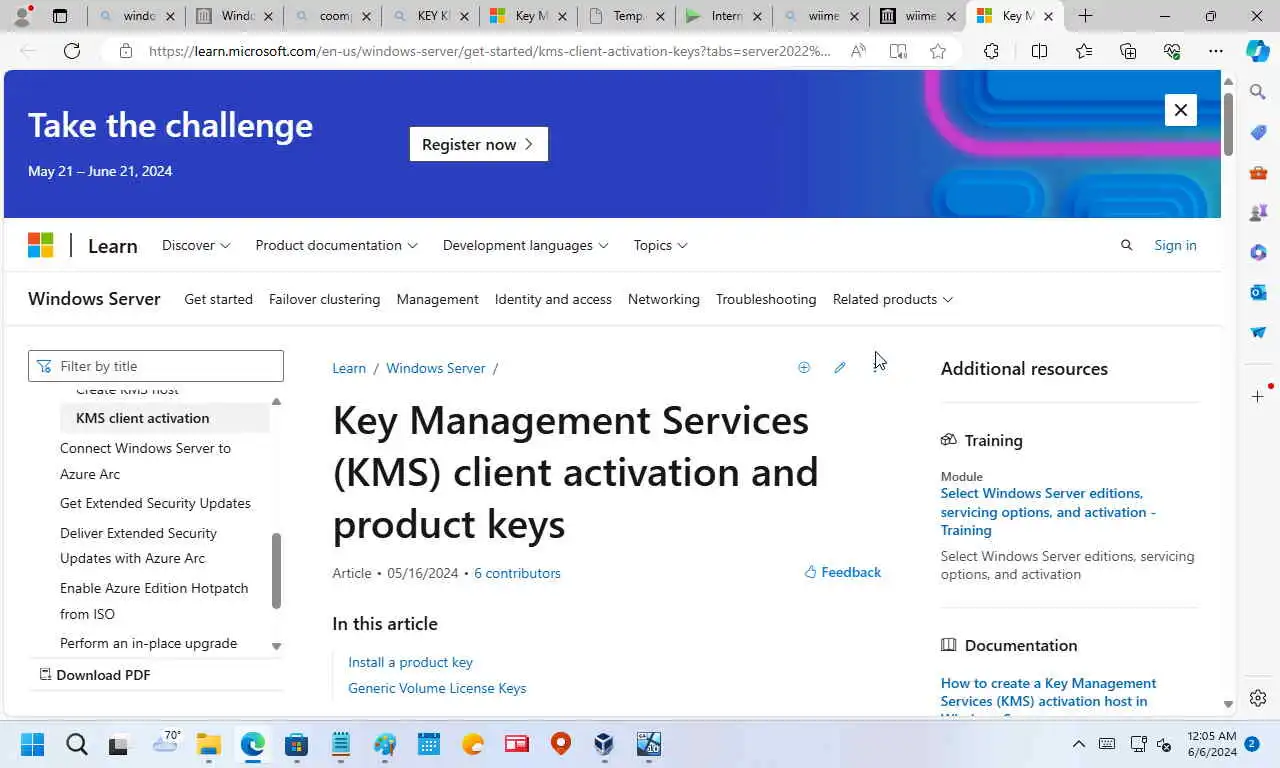The image size is (1280, 768).
Task: Open the Get started nav item
Action: tap(218, 299)
